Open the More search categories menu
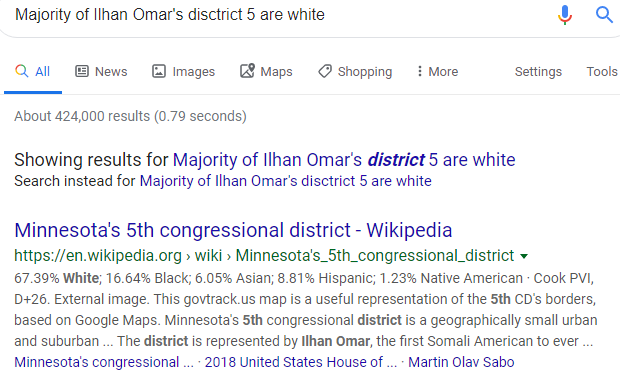 (x=438, y=72)
